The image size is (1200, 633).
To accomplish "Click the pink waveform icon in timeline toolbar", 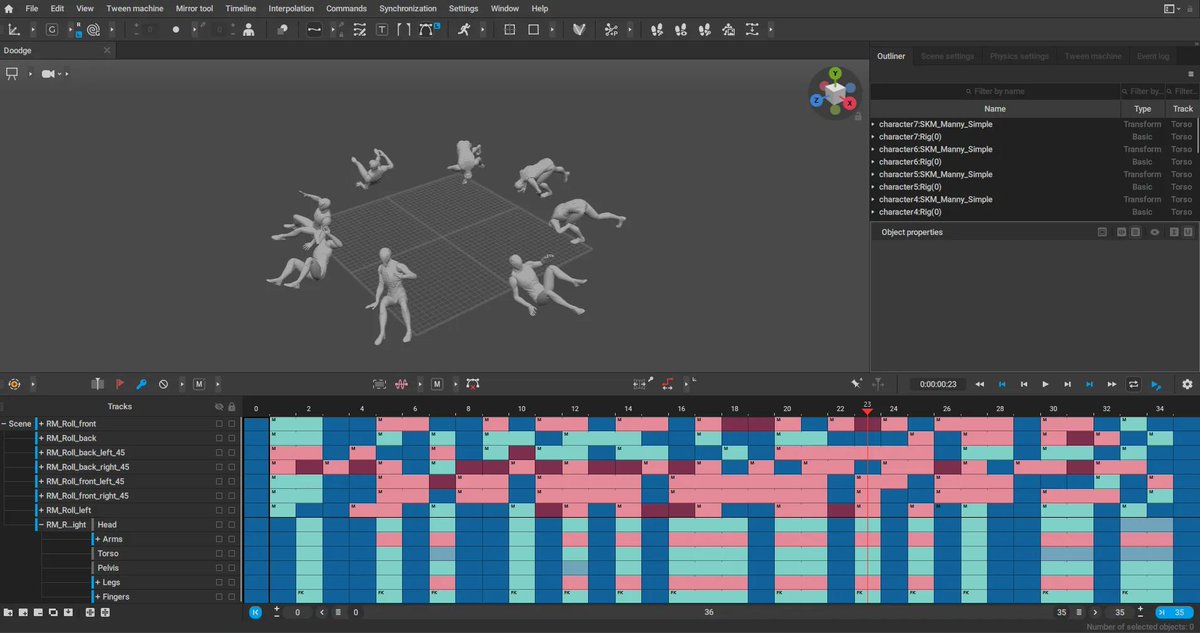I will [402, 384].
